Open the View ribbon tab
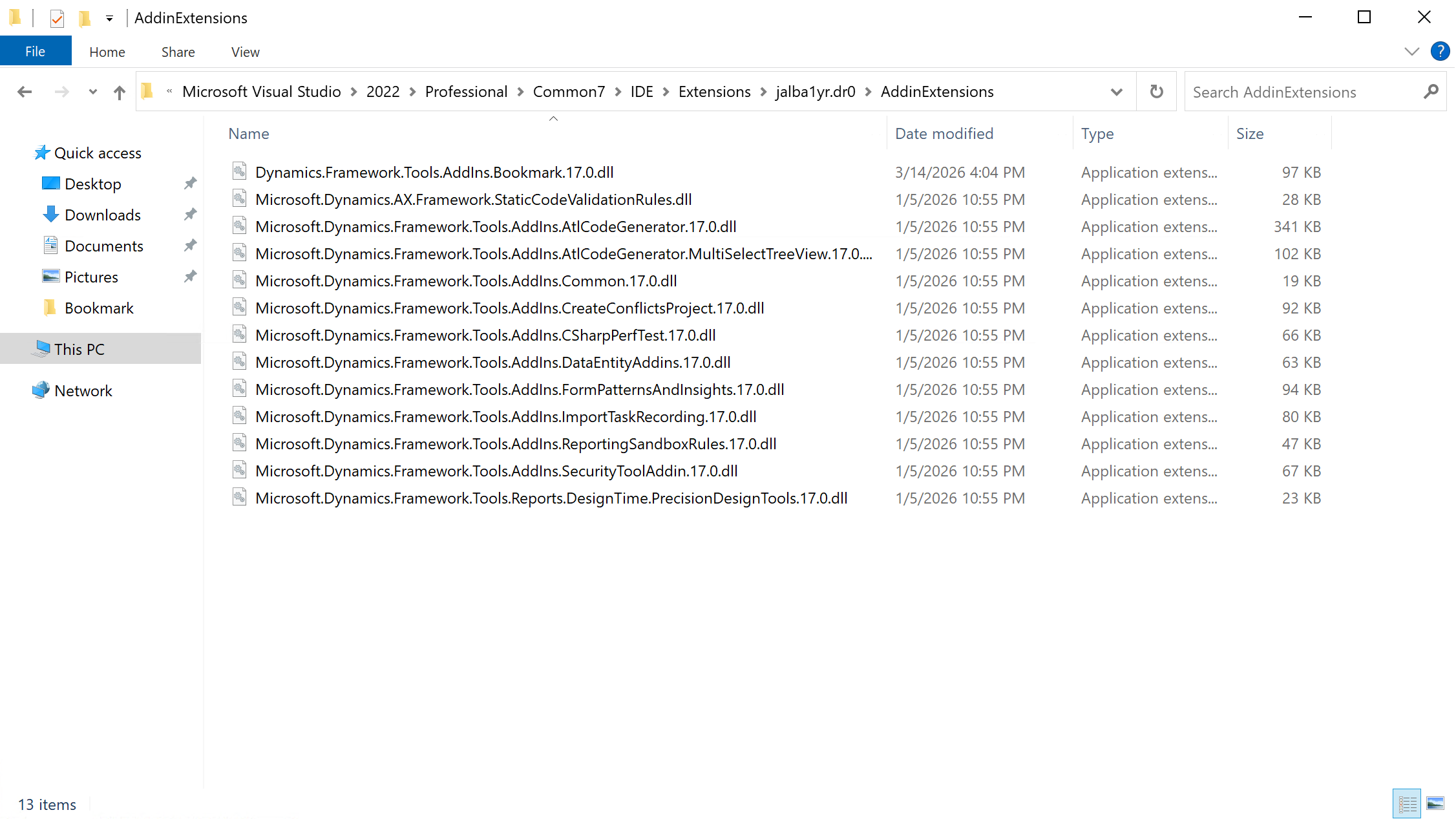 point(245,52)
